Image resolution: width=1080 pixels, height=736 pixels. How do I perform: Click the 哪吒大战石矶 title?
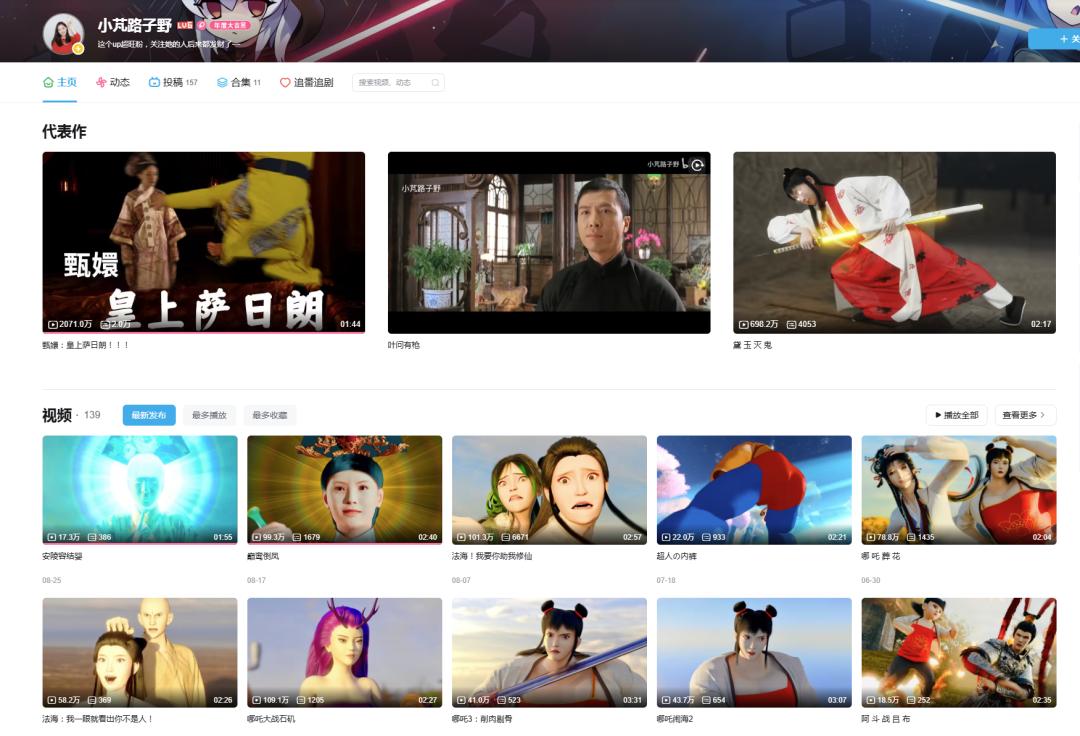(x=271, y=719)
